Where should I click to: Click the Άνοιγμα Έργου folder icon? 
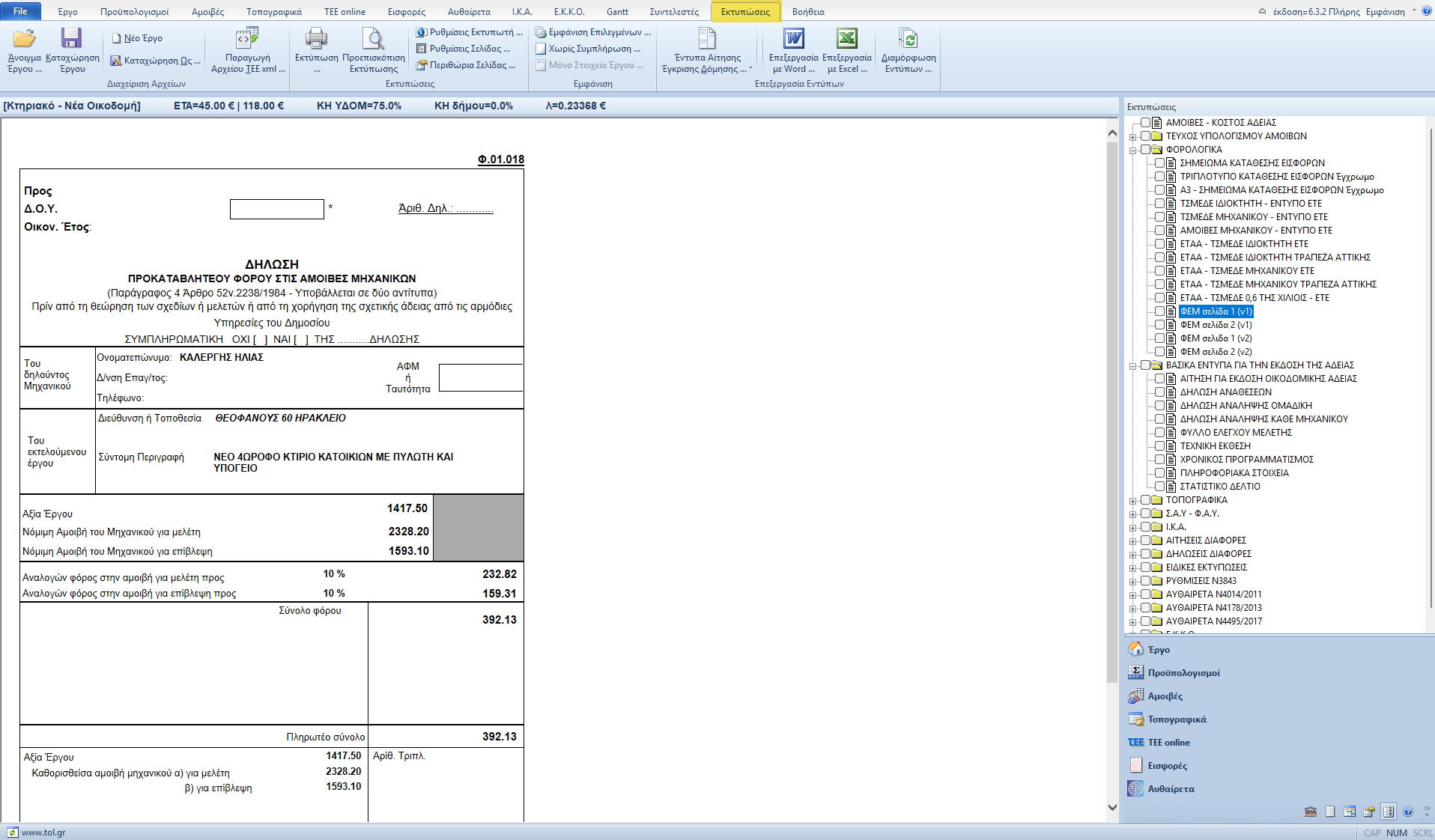(24, 39)
